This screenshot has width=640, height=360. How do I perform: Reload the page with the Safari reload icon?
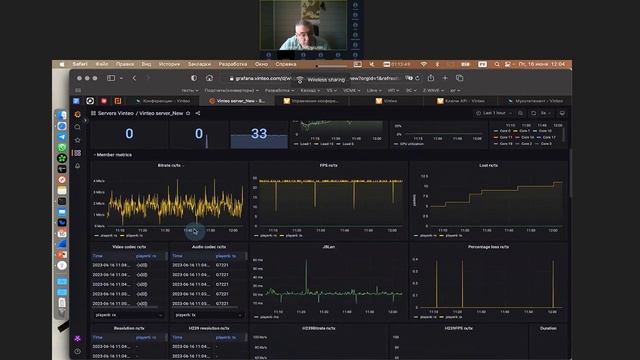coord(417,78)
